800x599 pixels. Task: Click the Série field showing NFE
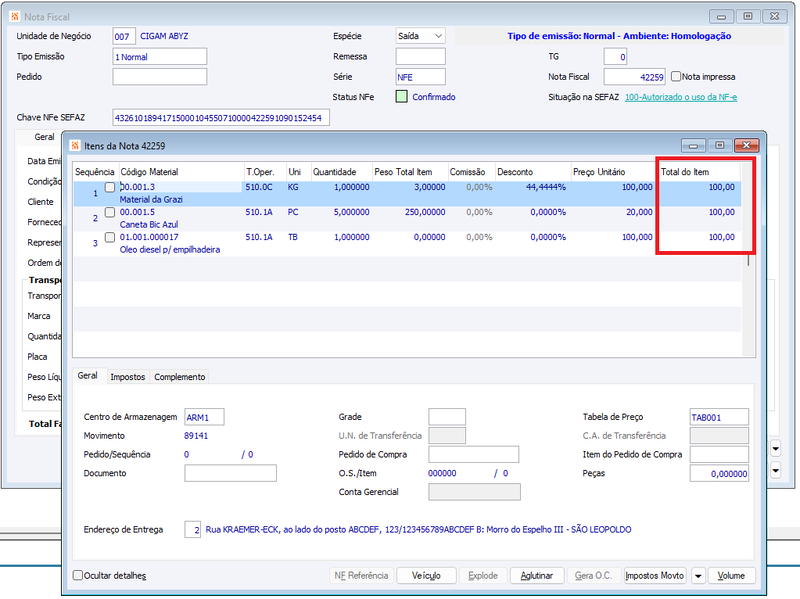tap(420, 77)
